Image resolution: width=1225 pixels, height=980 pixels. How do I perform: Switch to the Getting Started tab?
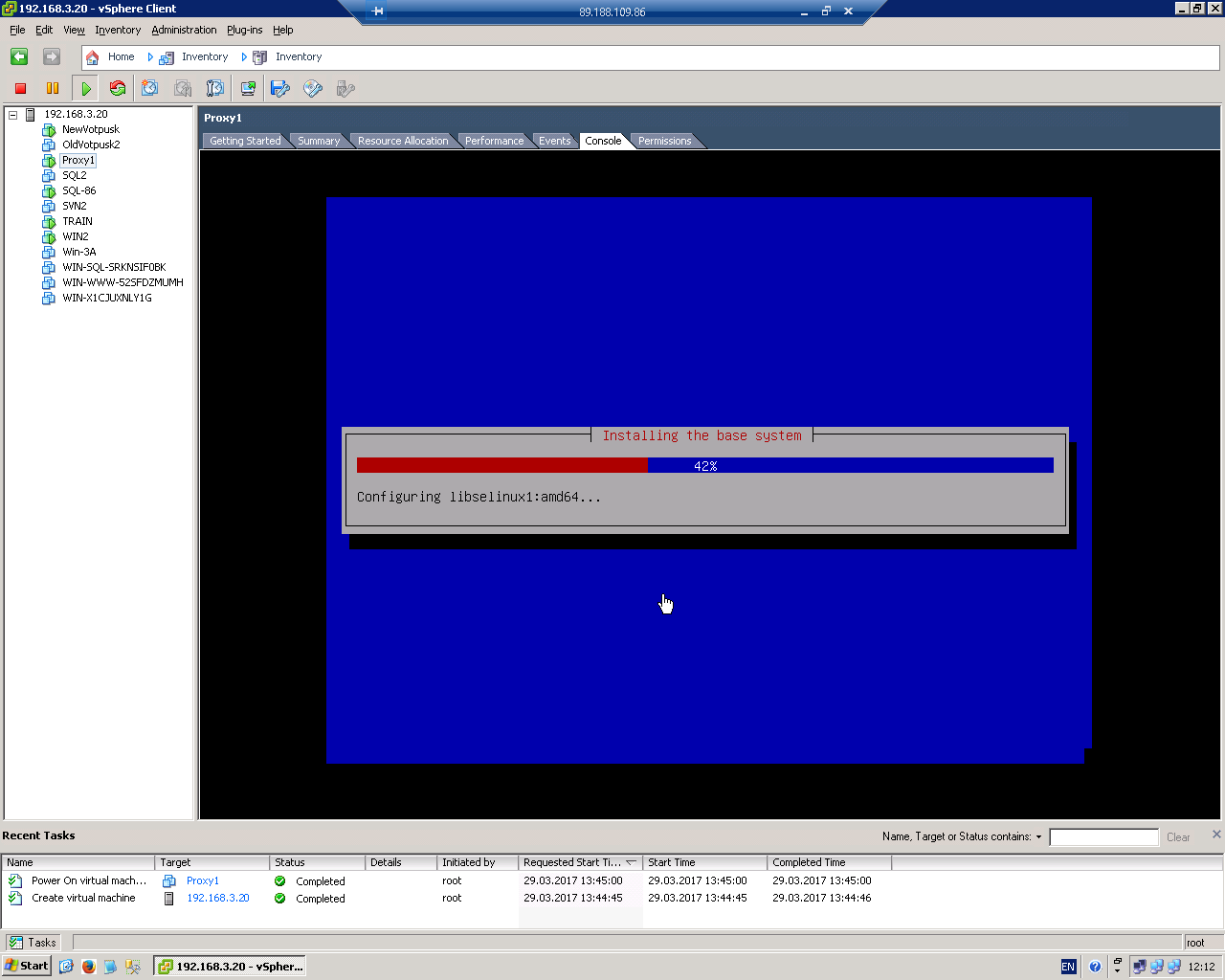click(245, 141)
